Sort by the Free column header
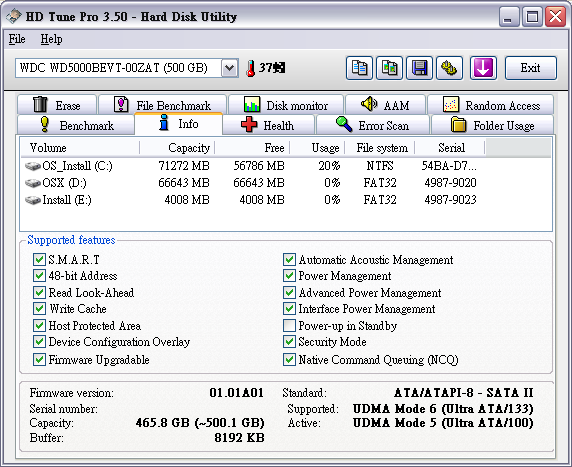 click(252, 148)
